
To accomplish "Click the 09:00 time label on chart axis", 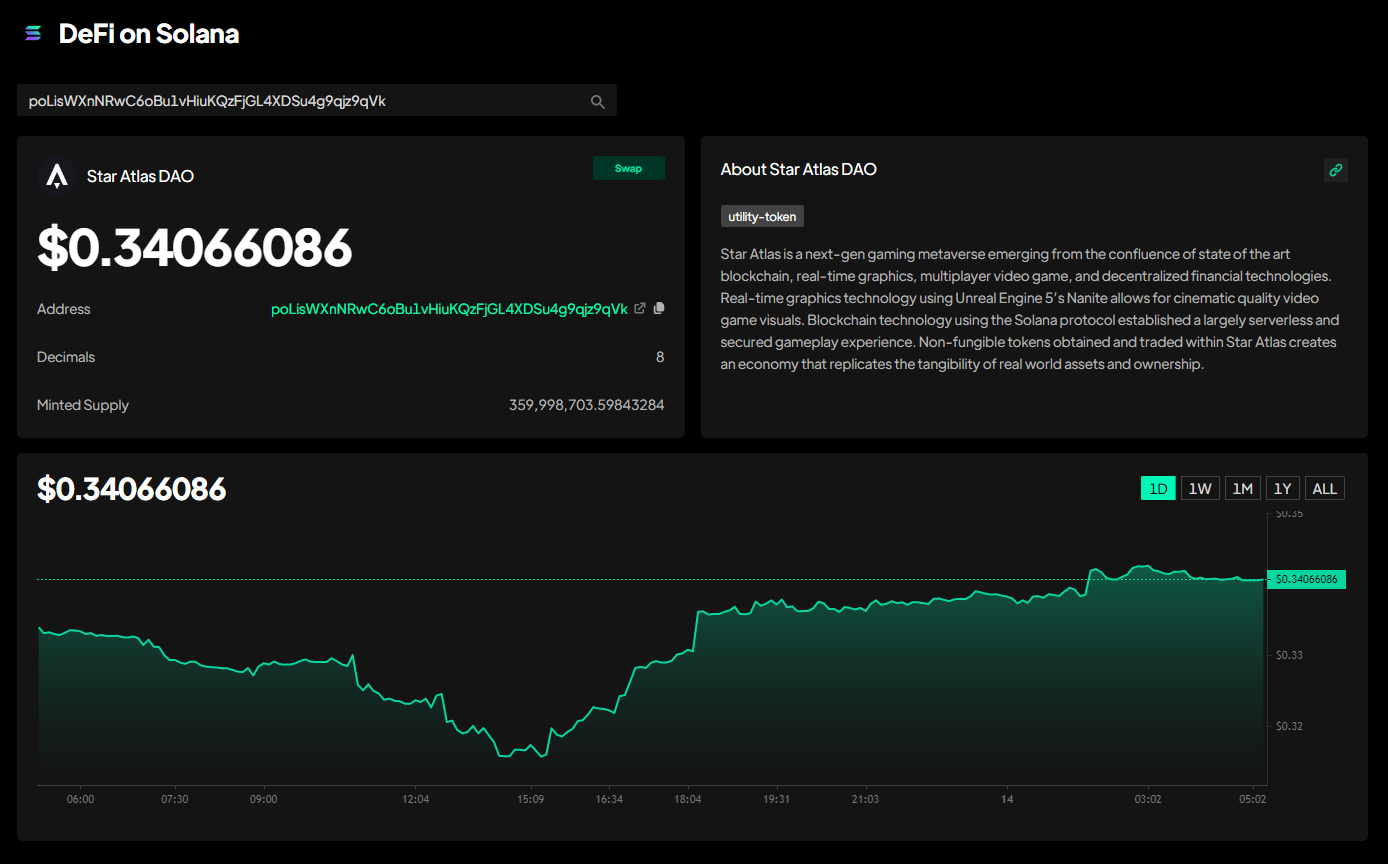I will (264, 799).
